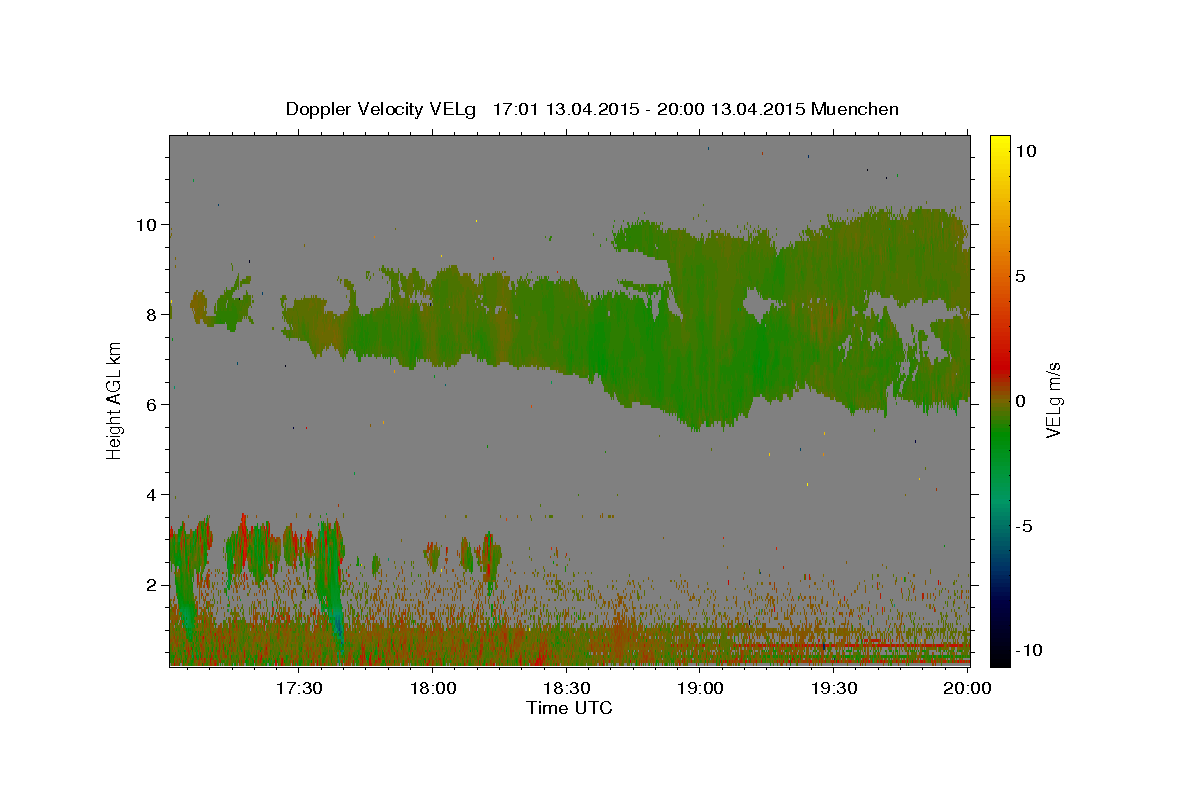Click the 'Height AGL km' axis label
Image resolution: width=1200 pixels, height=800 pixels.
(x=115, y=400)
